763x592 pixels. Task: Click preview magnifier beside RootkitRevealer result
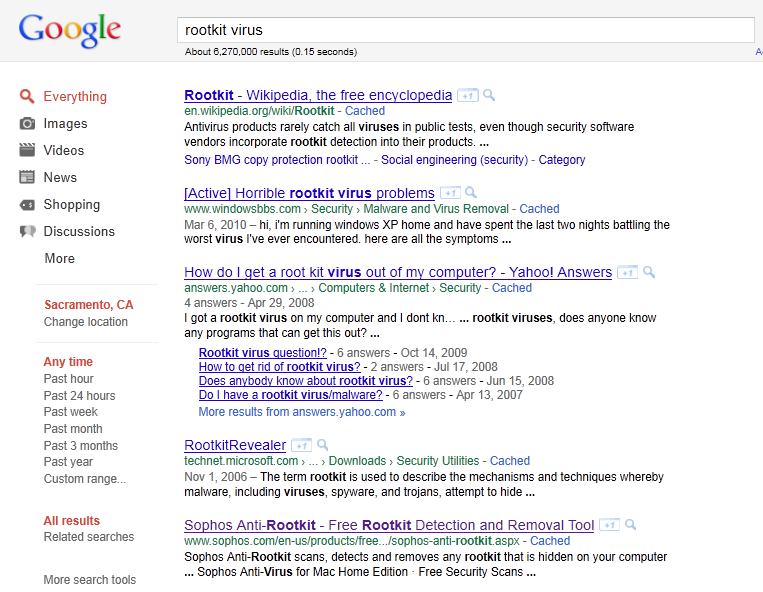coord(323,445)
